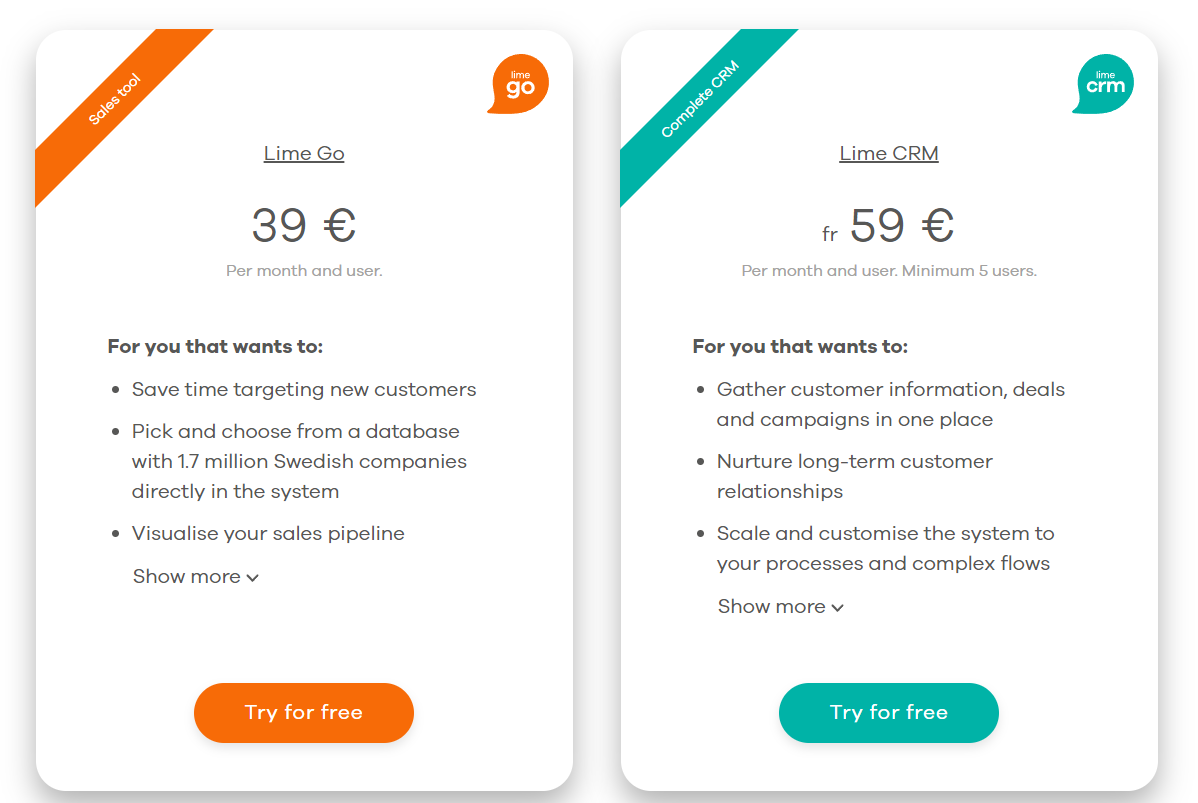
Task: Click the '39 €' price on the Lime Go card
Action: point(304,227)
